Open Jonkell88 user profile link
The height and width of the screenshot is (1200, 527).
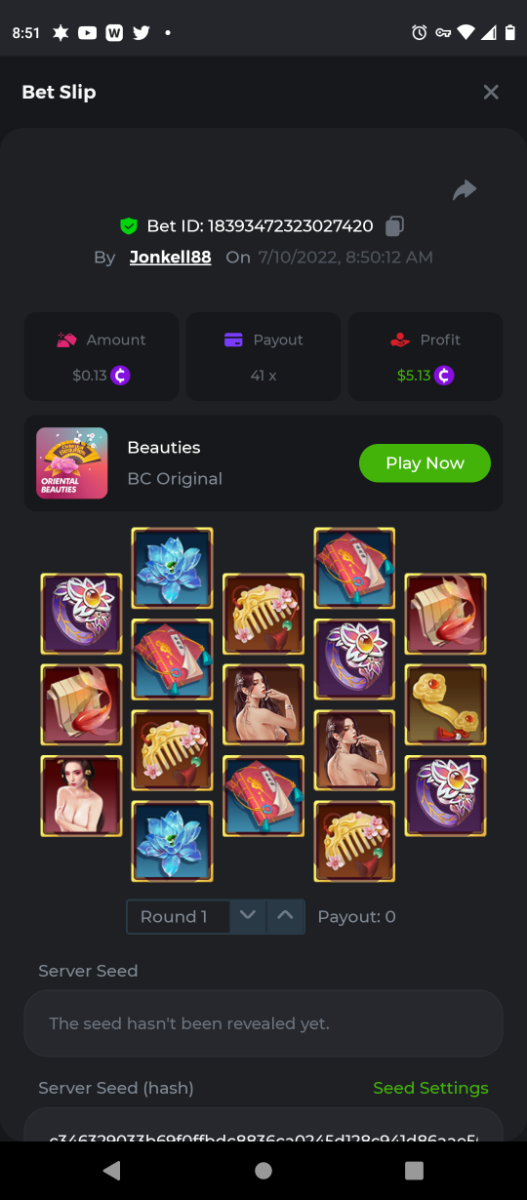(x=170, y=257)
